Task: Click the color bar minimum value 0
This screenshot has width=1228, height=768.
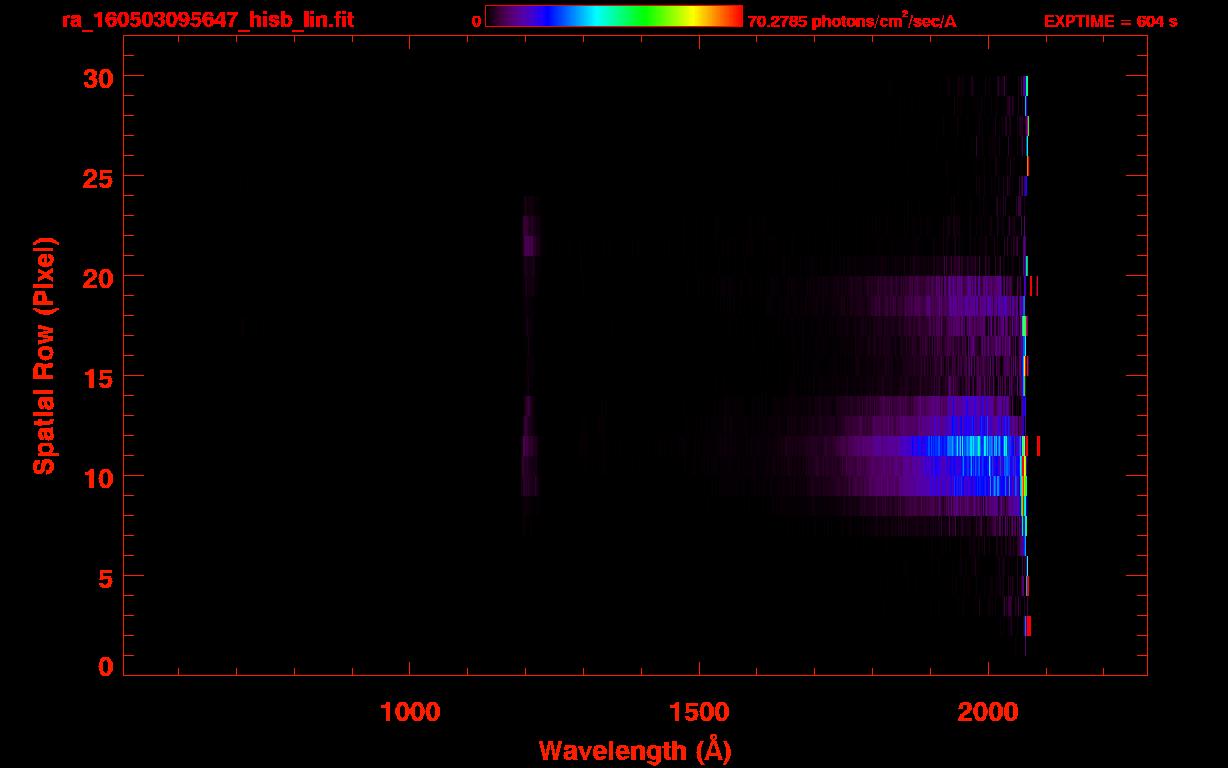Action: (477, 21)
